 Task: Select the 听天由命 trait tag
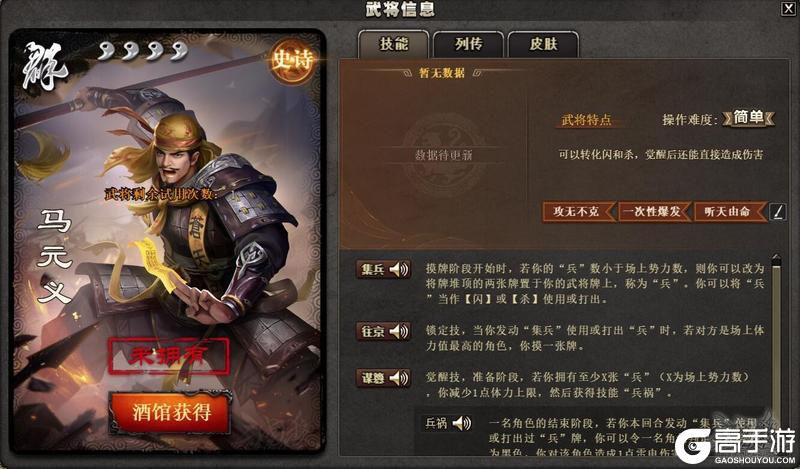730,212
